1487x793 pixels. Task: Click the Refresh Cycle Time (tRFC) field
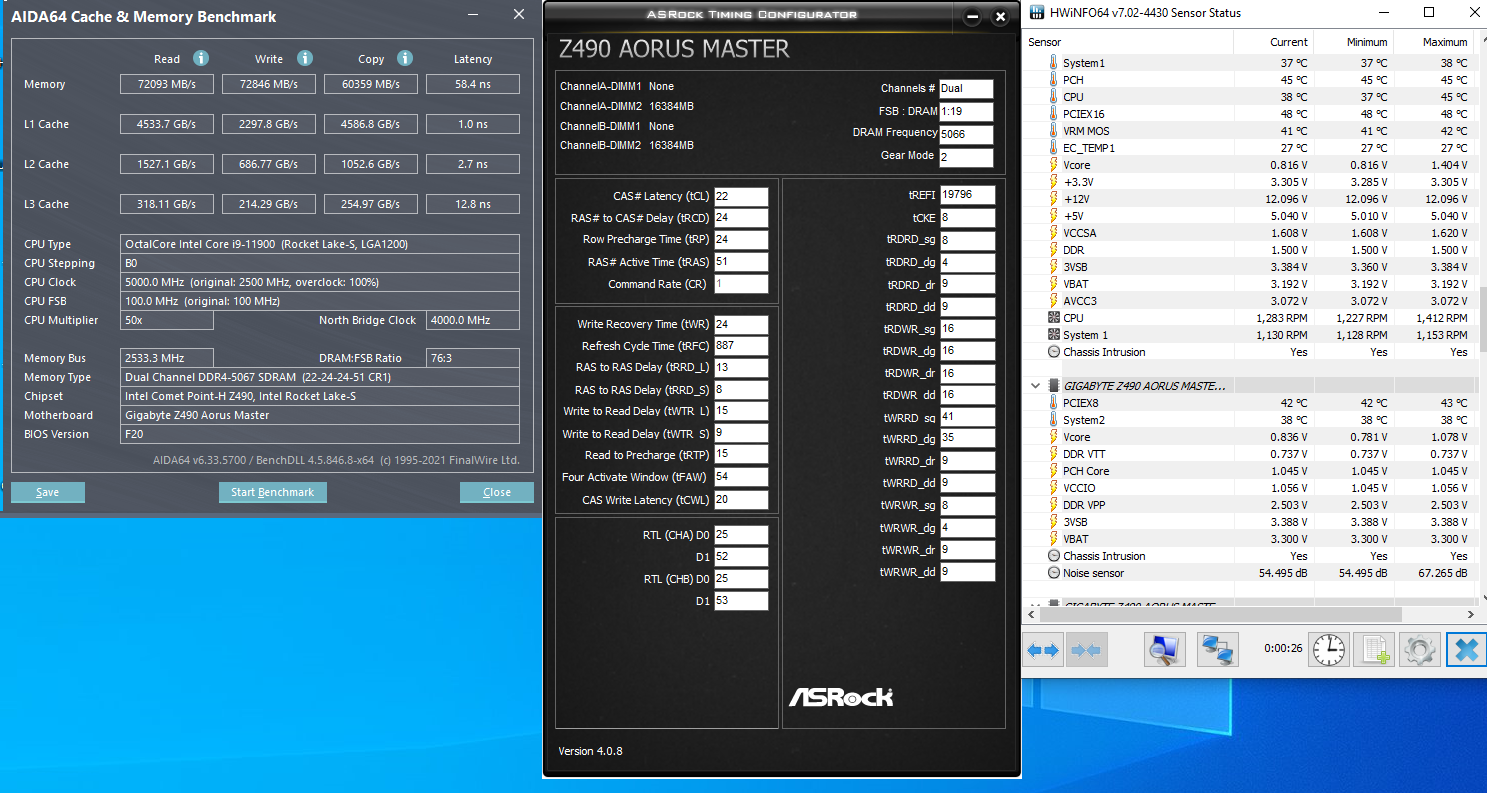[x=741, y=346]
